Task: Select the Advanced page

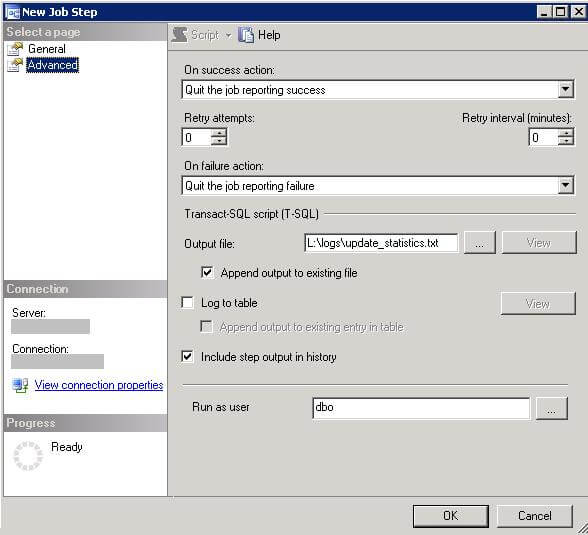Action: (52, 65)
